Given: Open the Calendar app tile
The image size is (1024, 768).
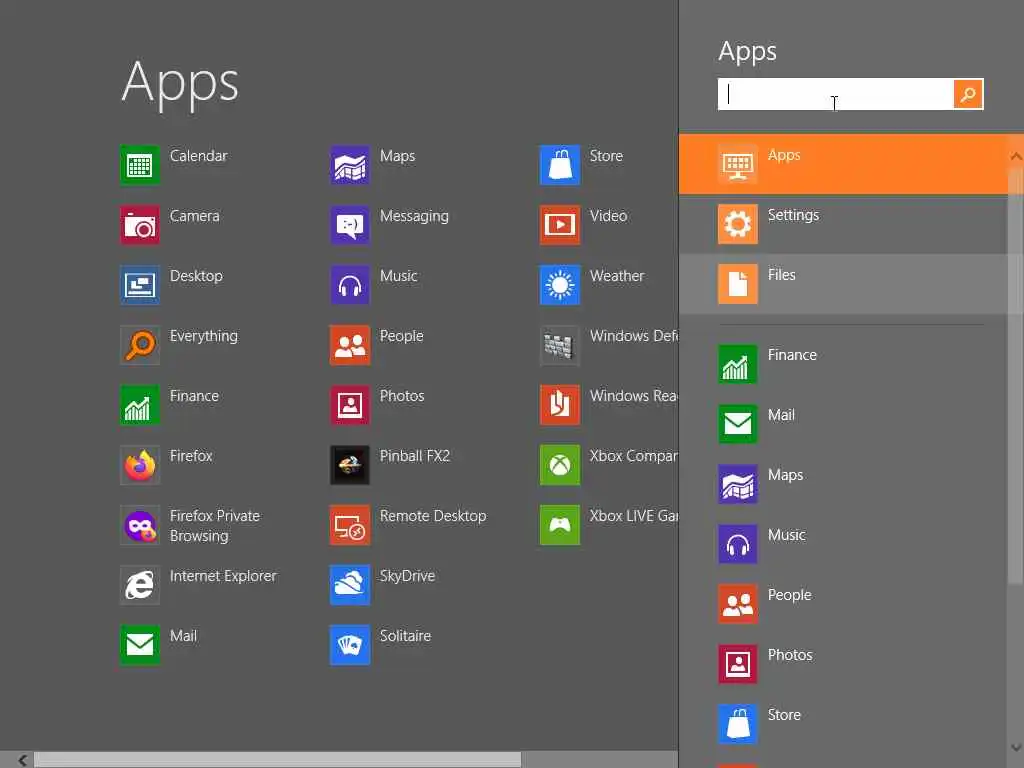Looking at the screenshot, I should (x=140, y=165).
